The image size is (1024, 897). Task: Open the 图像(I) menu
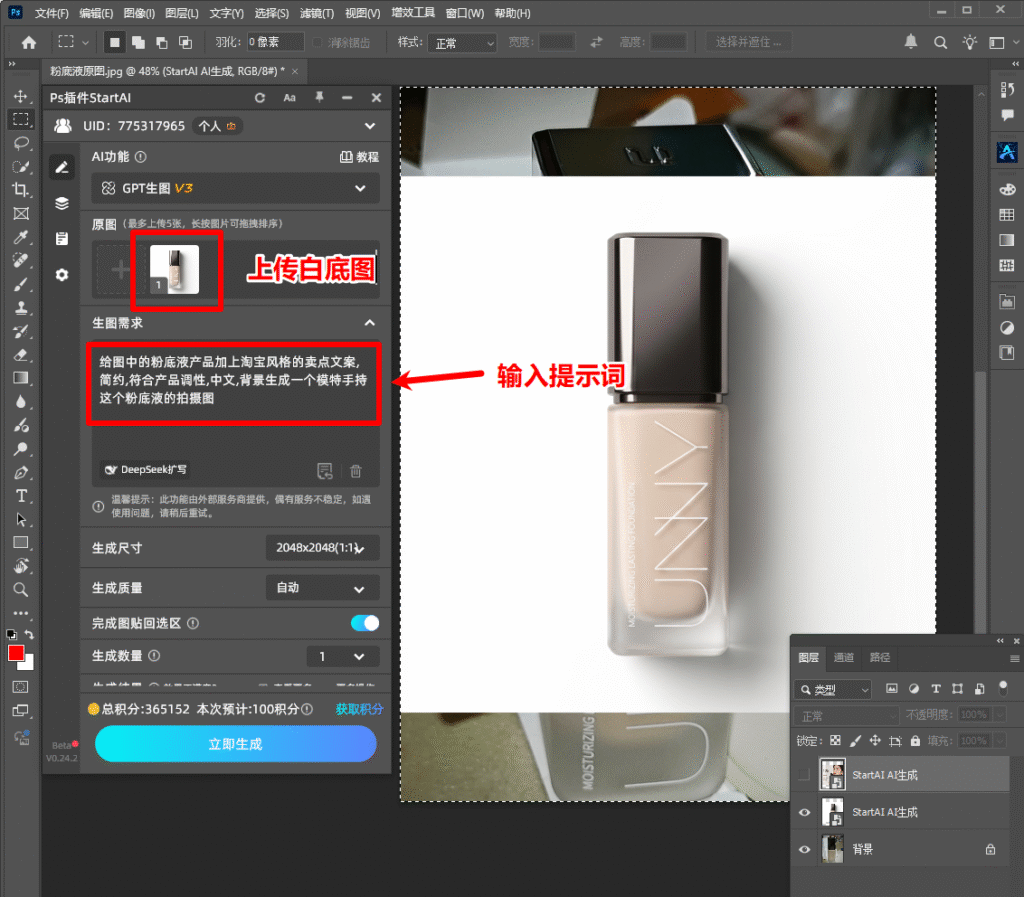coord(139,13)
